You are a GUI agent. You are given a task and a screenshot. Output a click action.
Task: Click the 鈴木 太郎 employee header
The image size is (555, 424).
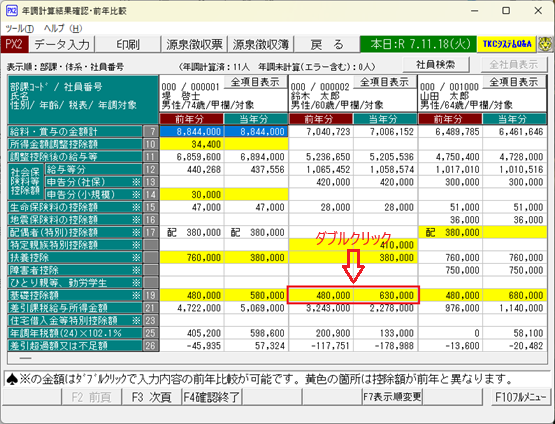tap(353, 94)
